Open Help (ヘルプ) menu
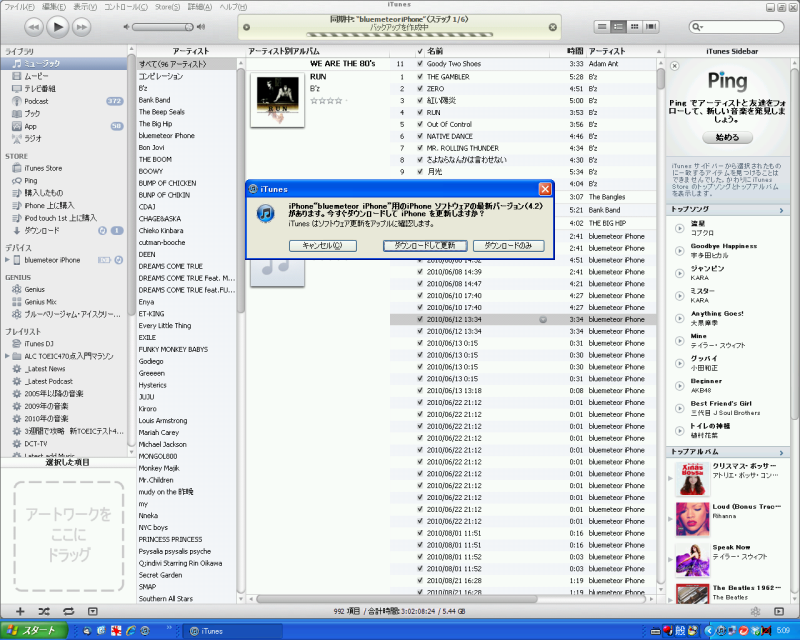 point(233,7)
